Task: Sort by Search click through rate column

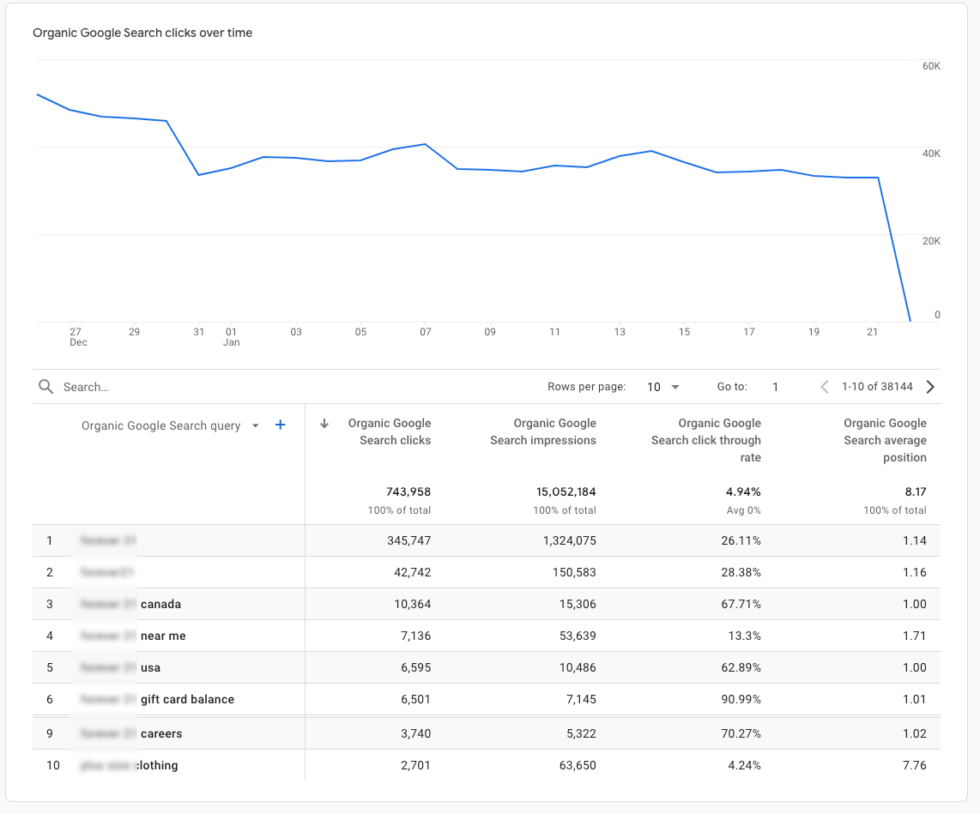Action: [x=706, y=440]
